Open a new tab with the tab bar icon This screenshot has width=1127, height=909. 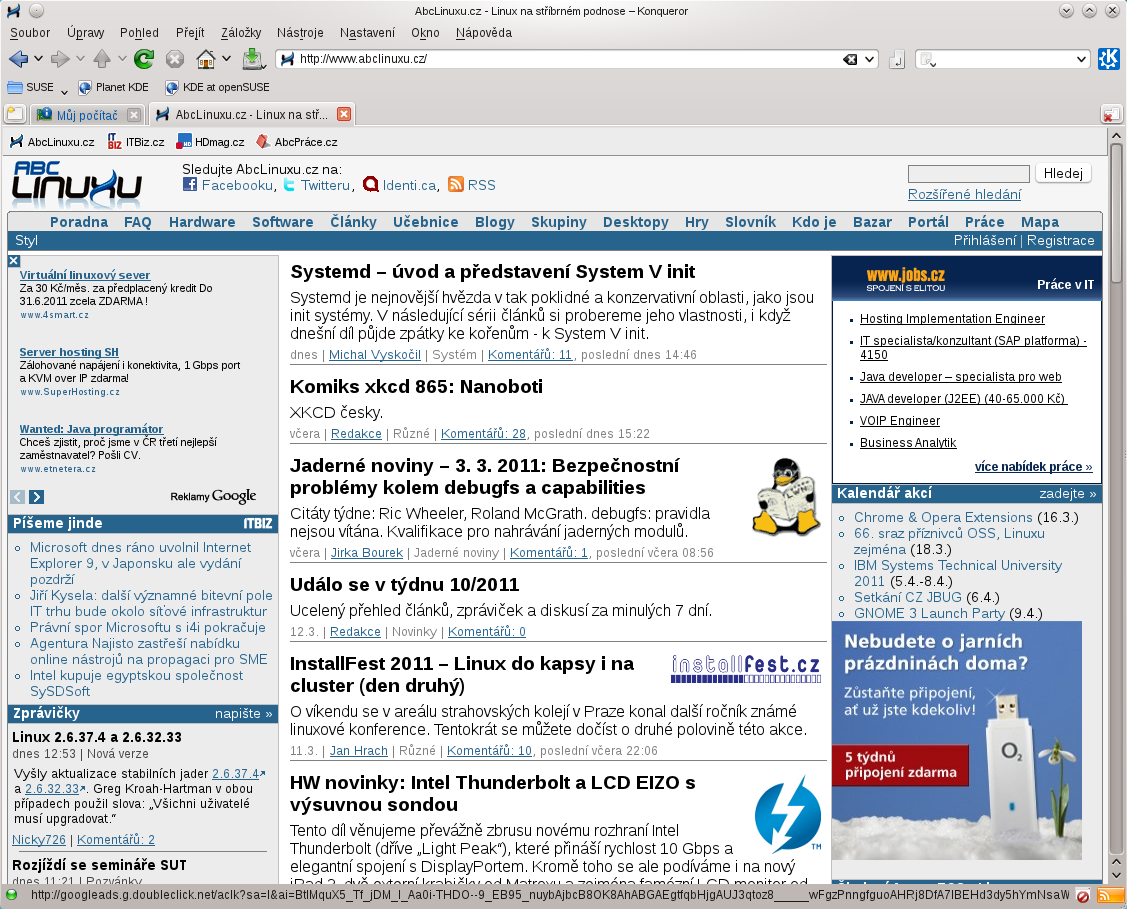pos(15,114)
